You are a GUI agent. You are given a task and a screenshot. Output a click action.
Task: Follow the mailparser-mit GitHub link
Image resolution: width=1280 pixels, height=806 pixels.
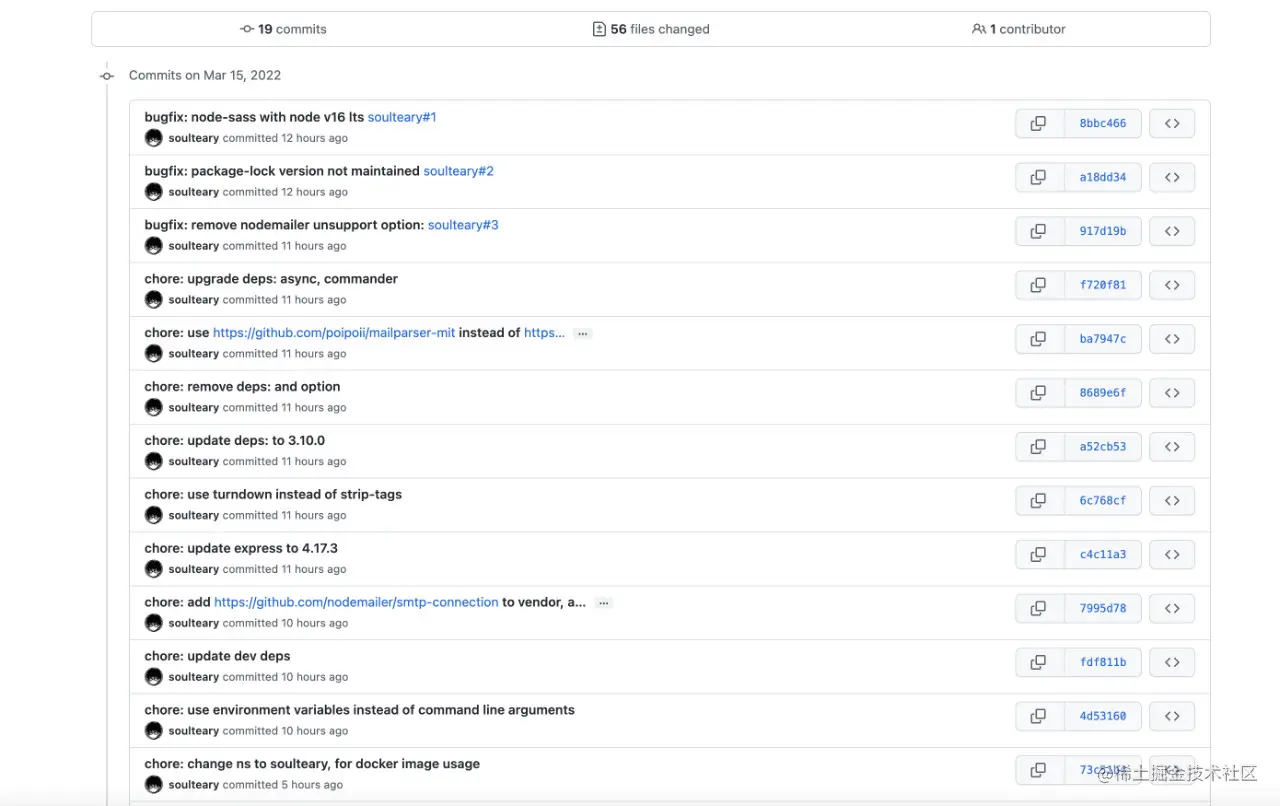pyautogui.click(x=333, y=332)
